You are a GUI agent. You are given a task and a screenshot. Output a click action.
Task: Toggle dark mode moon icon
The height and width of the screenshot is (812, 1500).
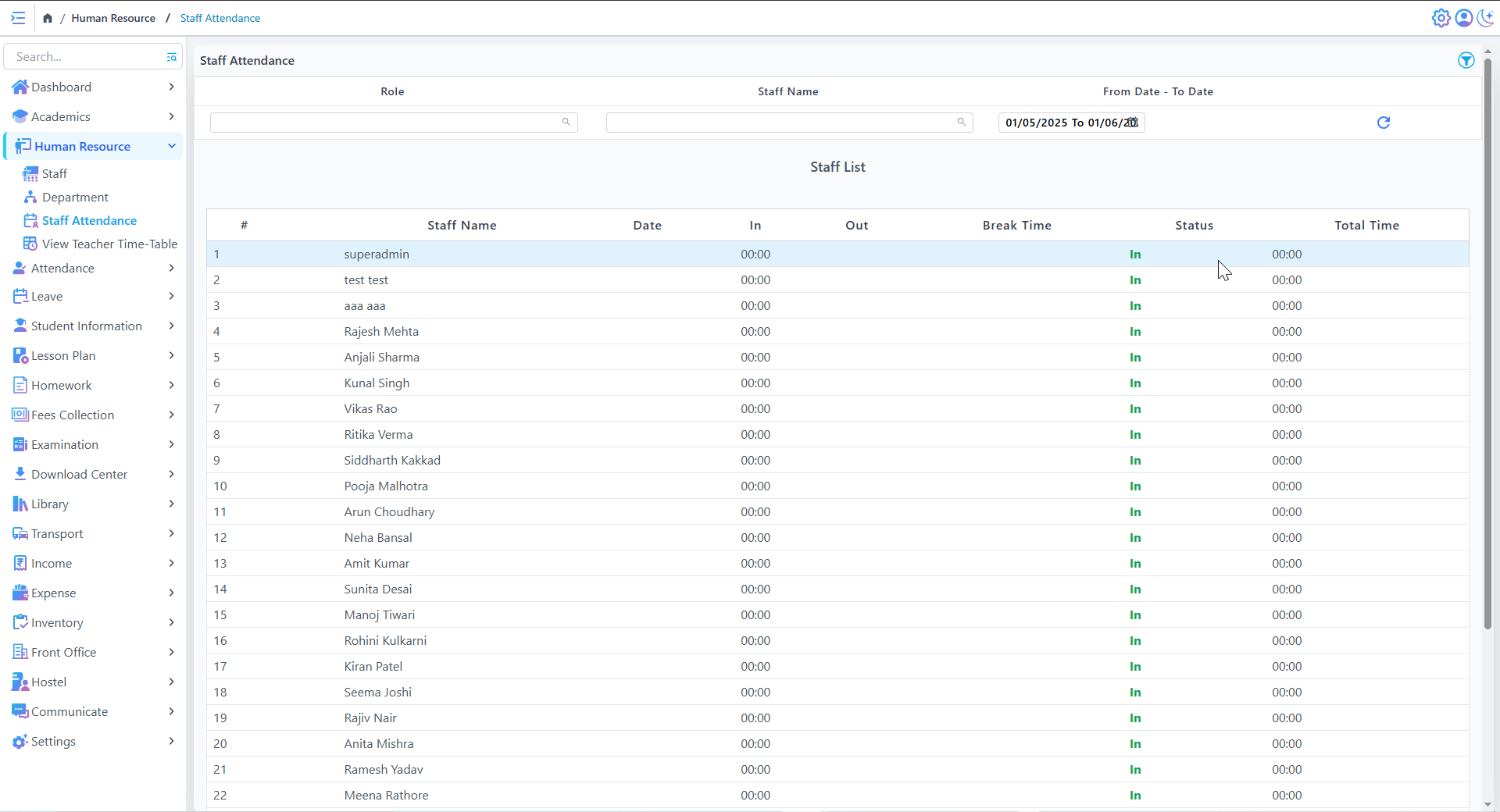(x=1485, y=18)
